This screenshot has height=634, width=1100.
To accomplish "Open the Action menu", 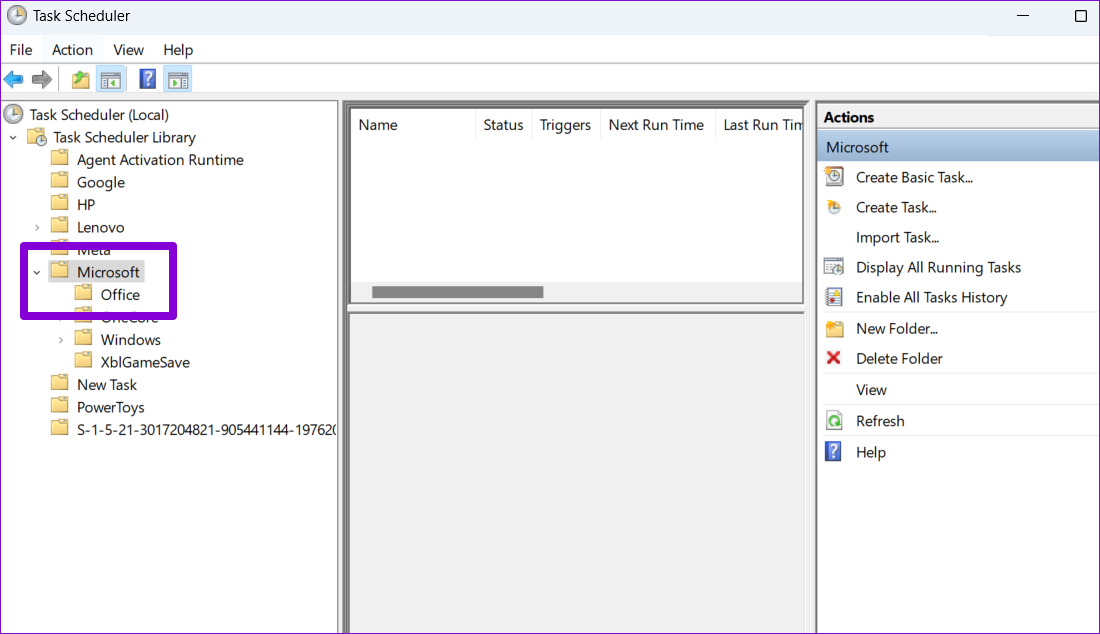I will (72, 50).
